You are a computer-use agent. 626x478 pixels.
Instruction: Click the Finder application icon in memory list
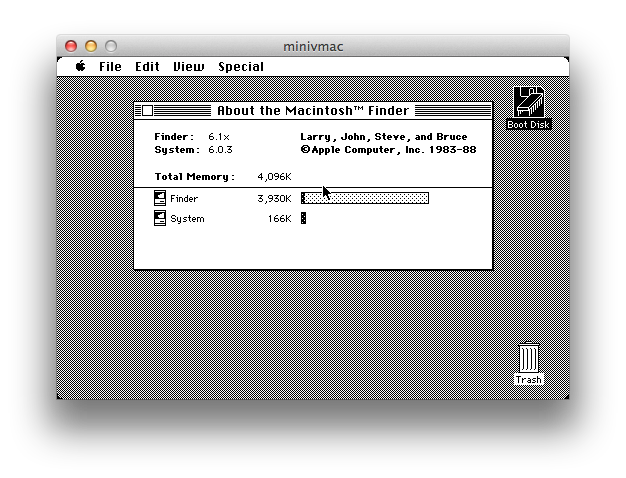160,198
